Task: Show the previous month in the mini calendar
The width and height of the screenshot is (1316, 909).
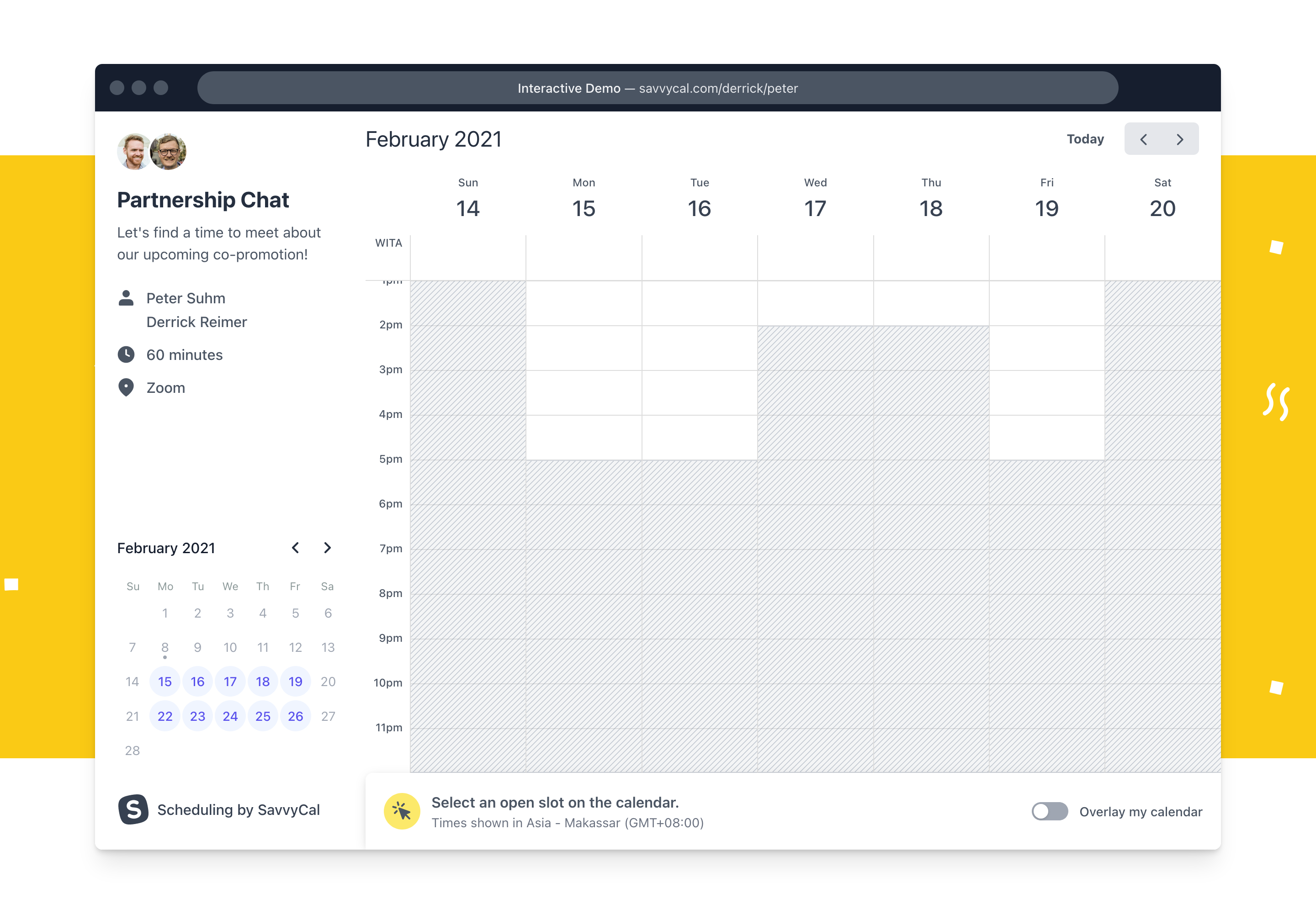Action: click(x=295, y=548)
